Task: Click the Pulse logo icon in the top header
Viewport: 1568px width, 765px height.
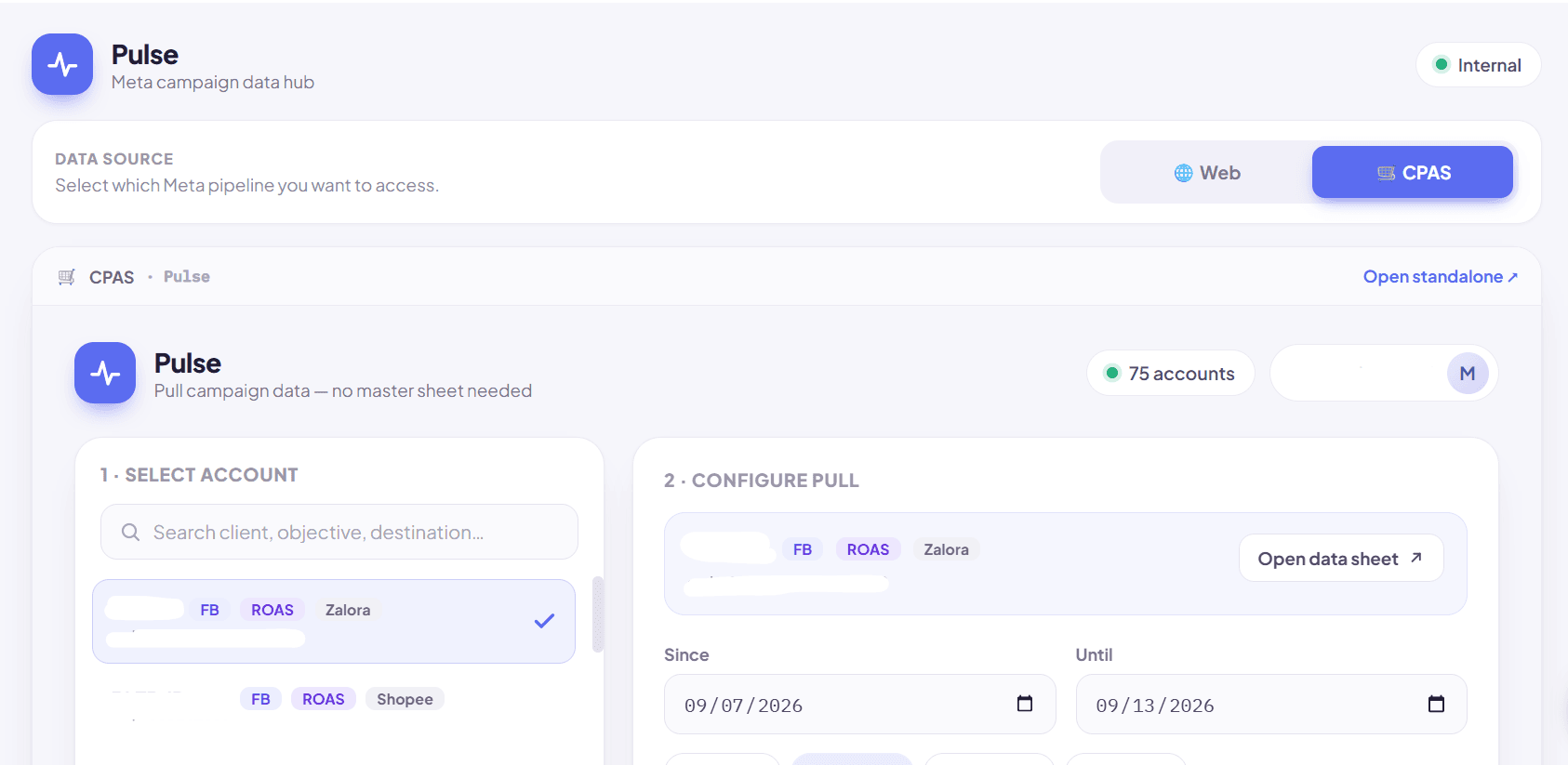Action: coord(62,64)
